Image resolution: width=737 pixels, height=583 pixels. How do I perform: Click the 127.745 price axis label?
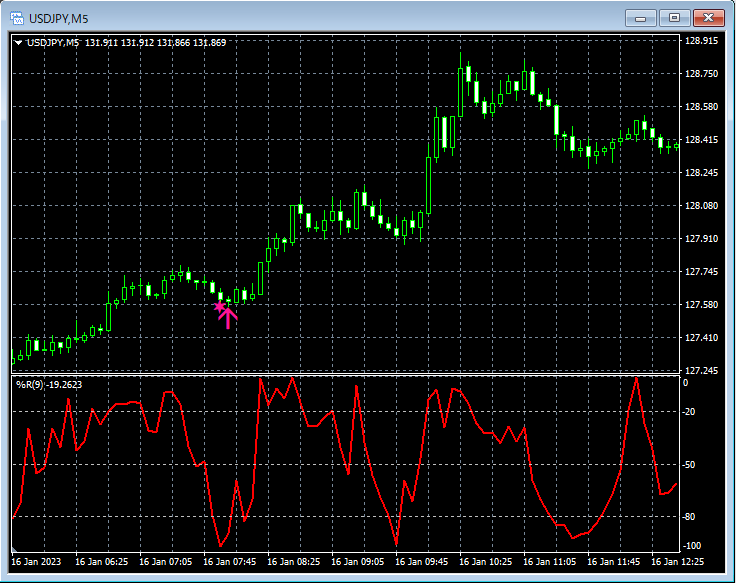701,272
